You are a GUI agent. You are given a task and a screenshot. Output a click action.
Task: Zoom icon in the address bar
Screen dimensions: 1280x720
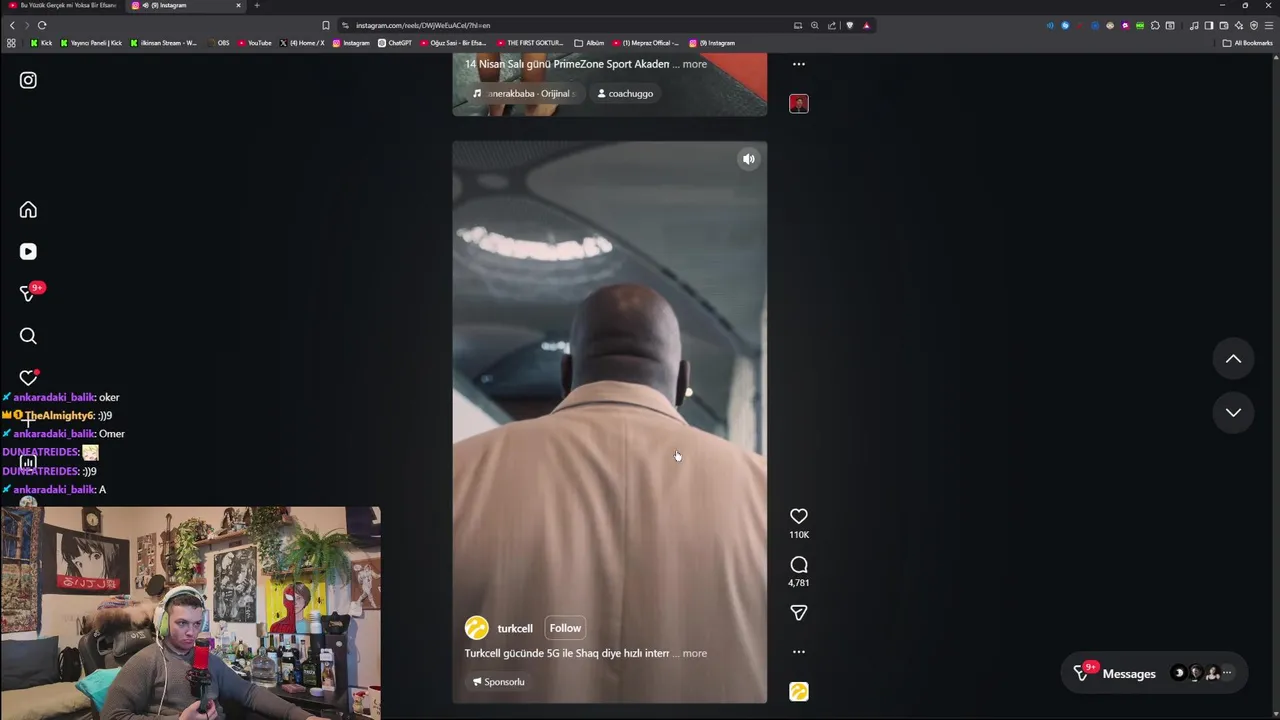pyautogui.click(x=815, y=25)
